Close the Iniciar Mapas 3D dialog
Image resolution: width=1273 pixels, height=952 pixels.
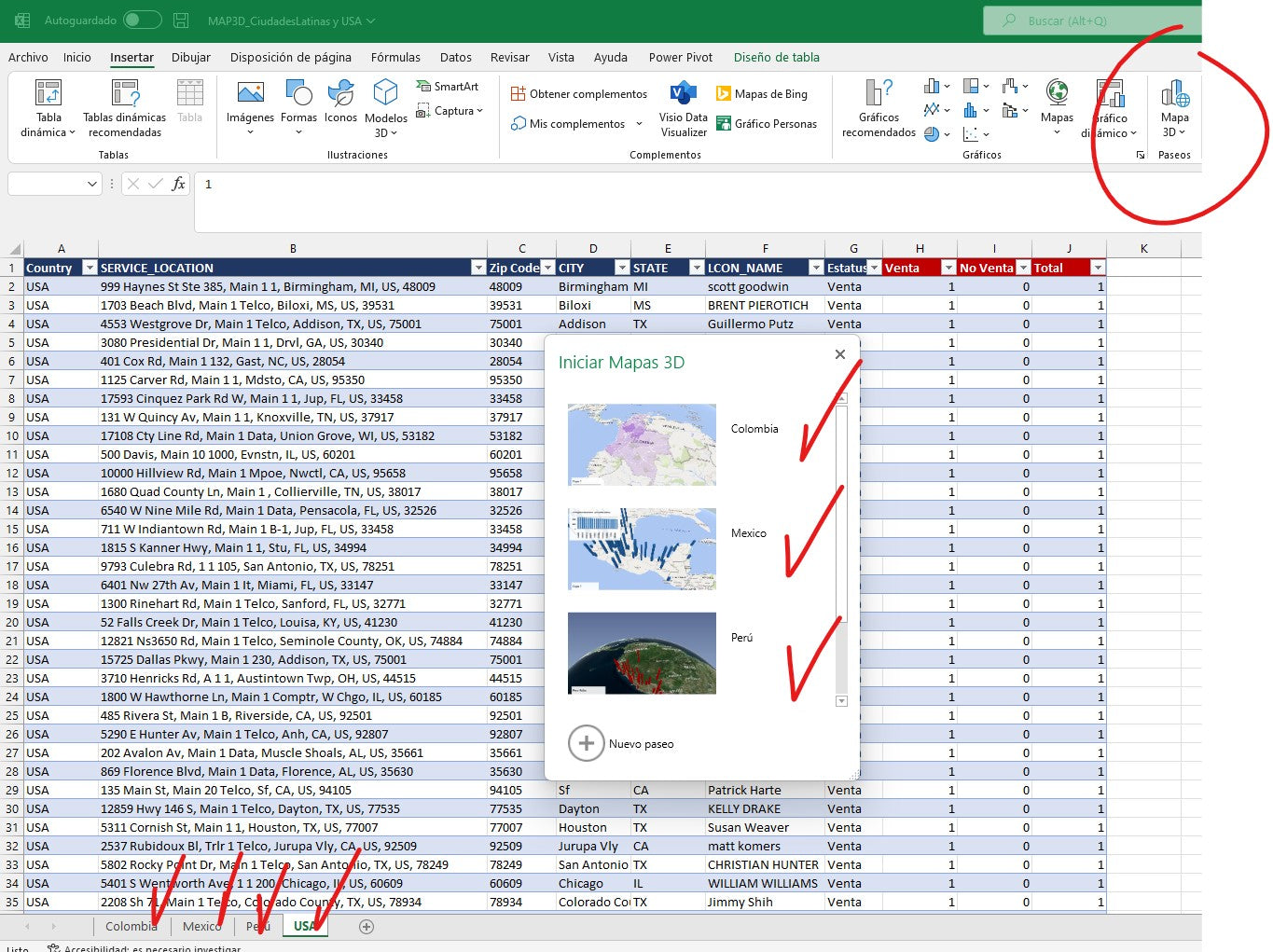[x=840, y=354]
